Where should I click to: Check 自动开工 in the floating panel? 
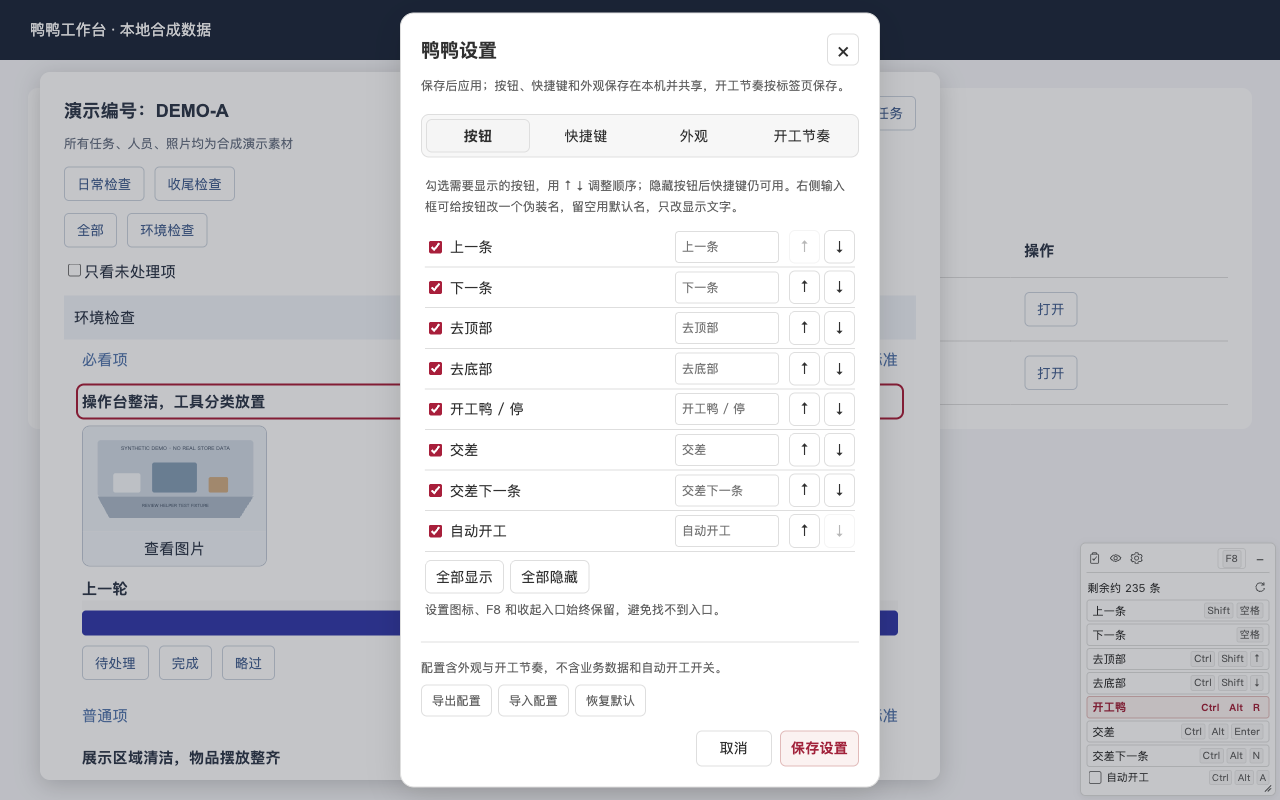tap(1095, 777)
